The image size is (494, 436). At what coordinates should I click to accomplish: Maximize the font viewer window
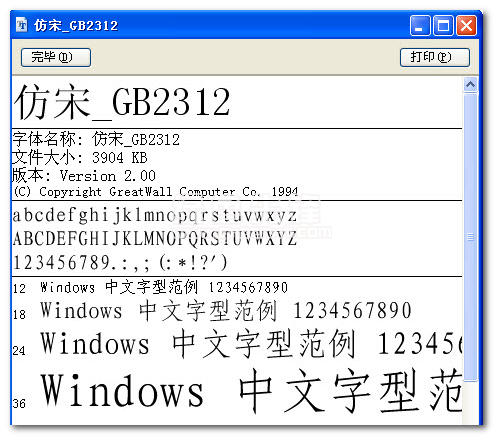click(443, 25)
